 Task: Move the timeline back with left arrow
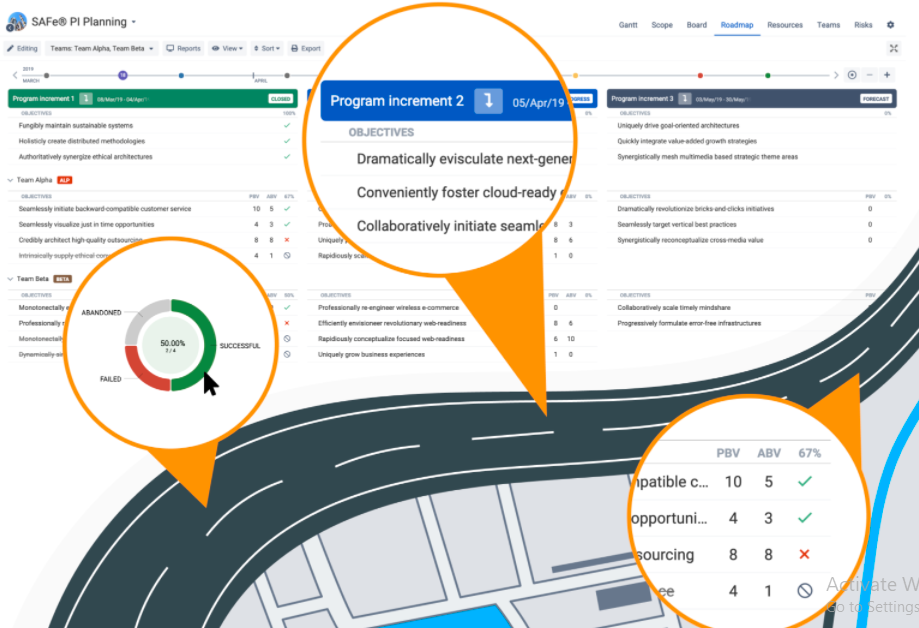(x=15, y=75)
